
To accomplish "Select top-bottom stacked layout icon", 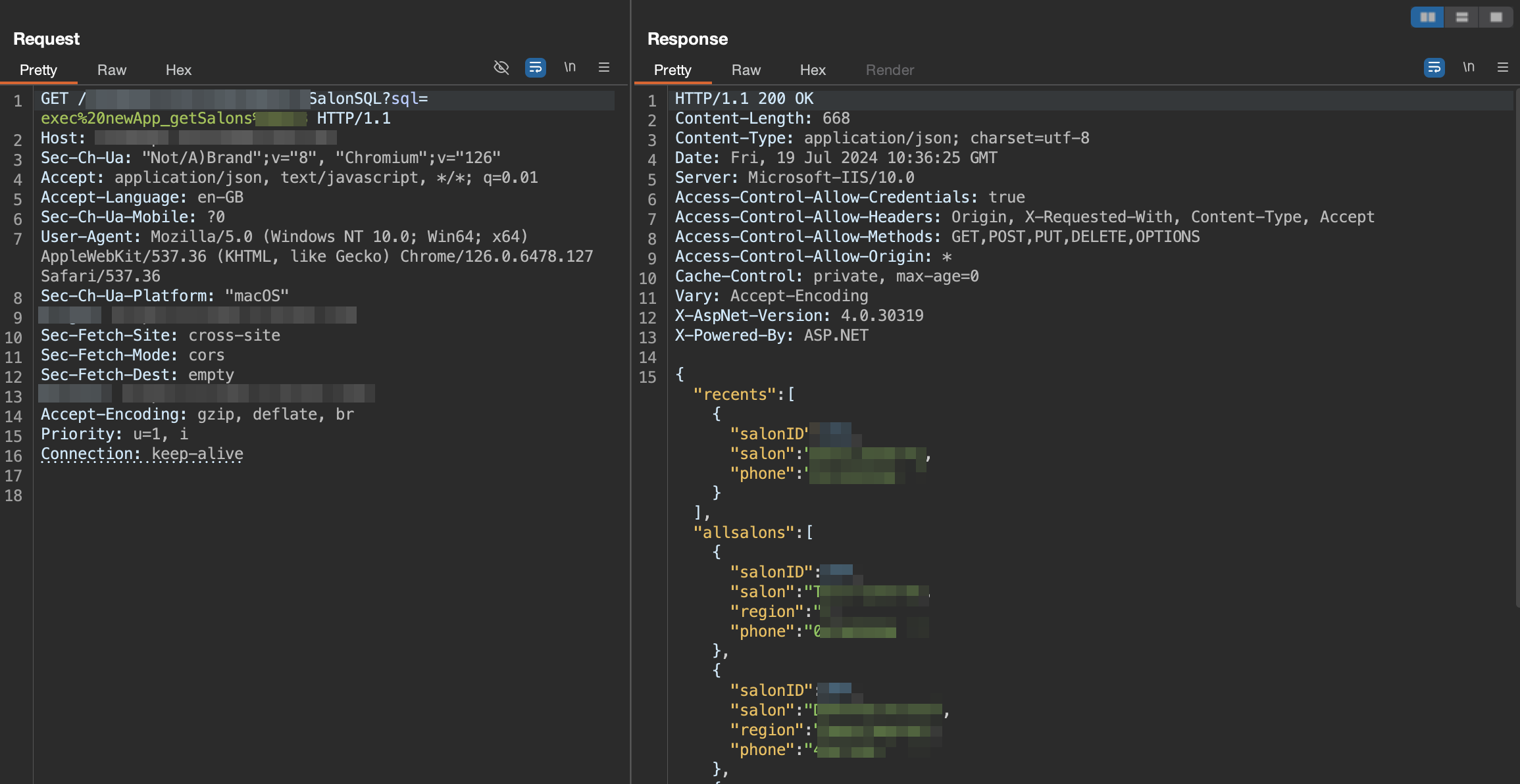I will pos(1461,17).
